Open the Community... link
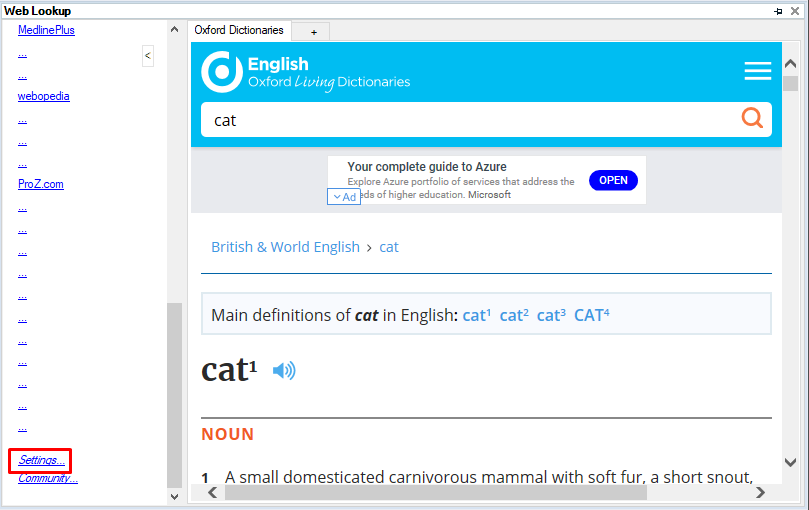The height and width of the screenshot is (510, 809). tap(48, 479)
